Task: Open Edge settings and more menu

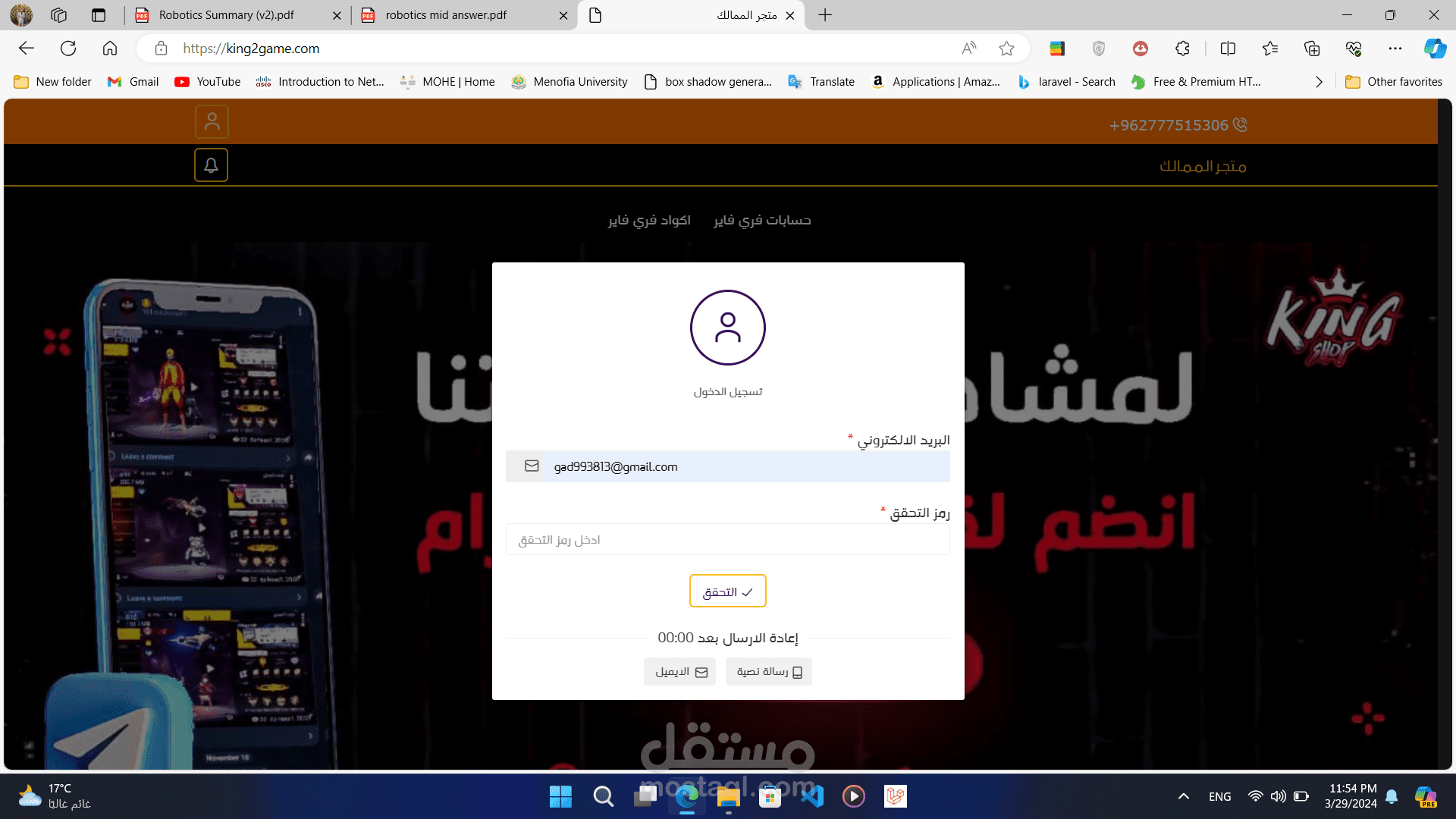Action: [1395, 49]
